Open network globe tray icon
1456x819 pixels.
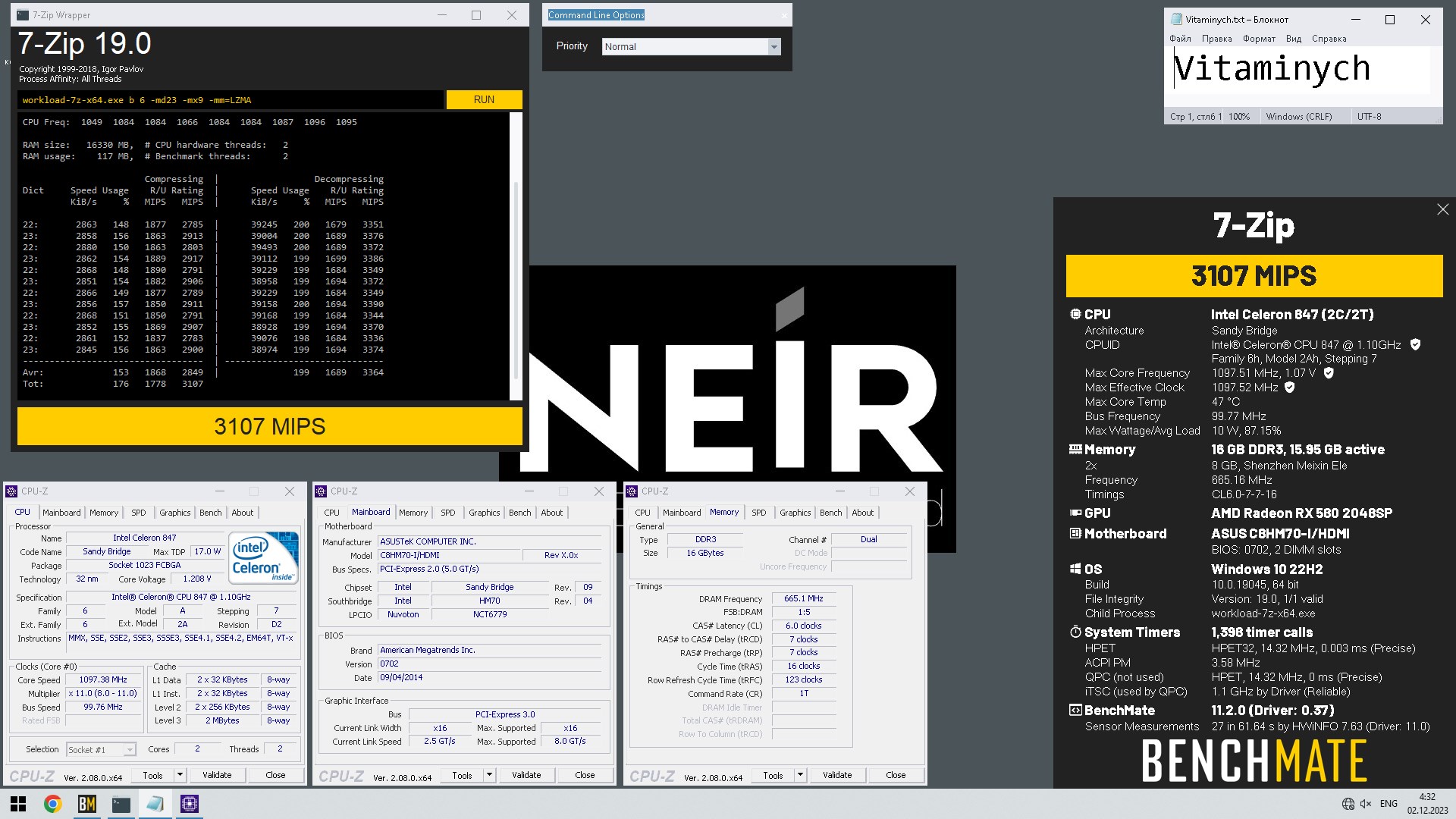pos(1348,804)
